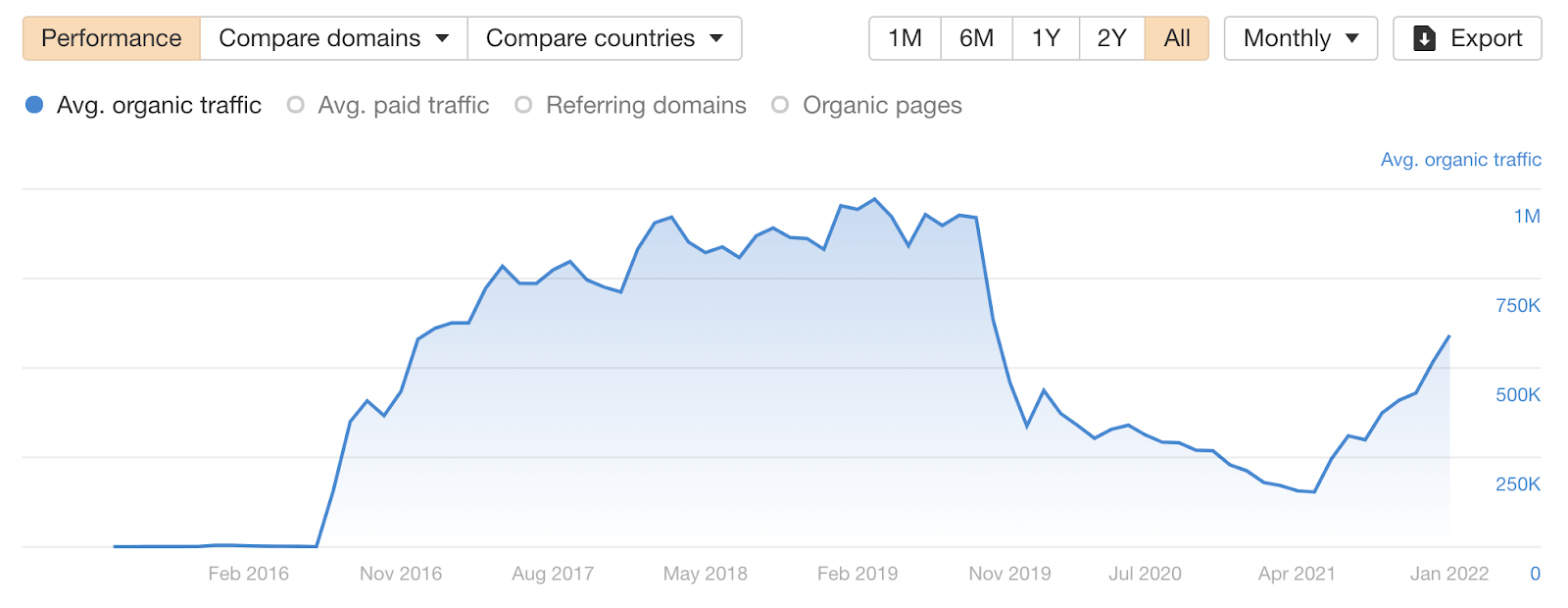Click the radio circle next to Avg. paid traffic
The image size is (1568, 608).
click(295, 104)
